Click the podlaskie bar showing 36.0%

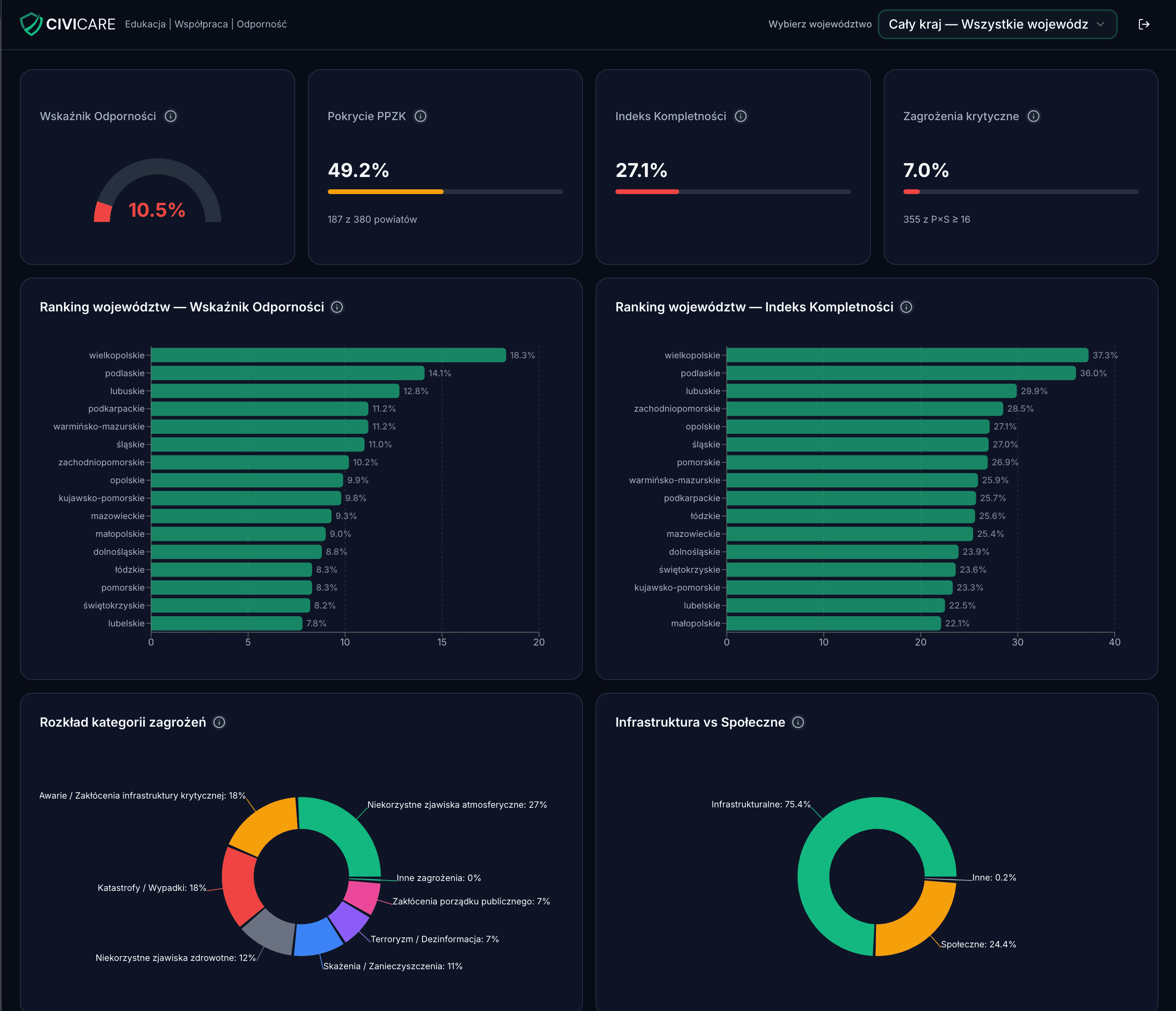[x=901, y=373]
